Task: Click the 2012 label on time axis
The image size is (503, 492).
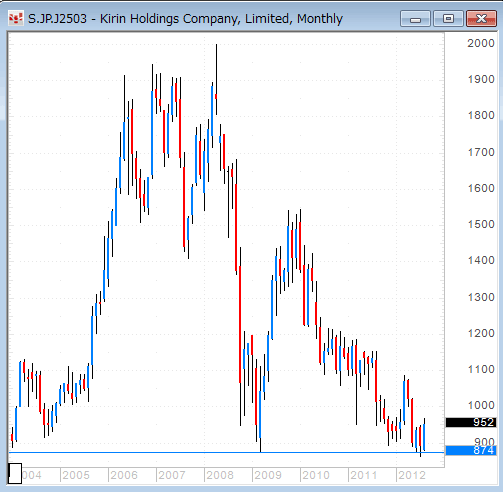Action: click(412, 475)
